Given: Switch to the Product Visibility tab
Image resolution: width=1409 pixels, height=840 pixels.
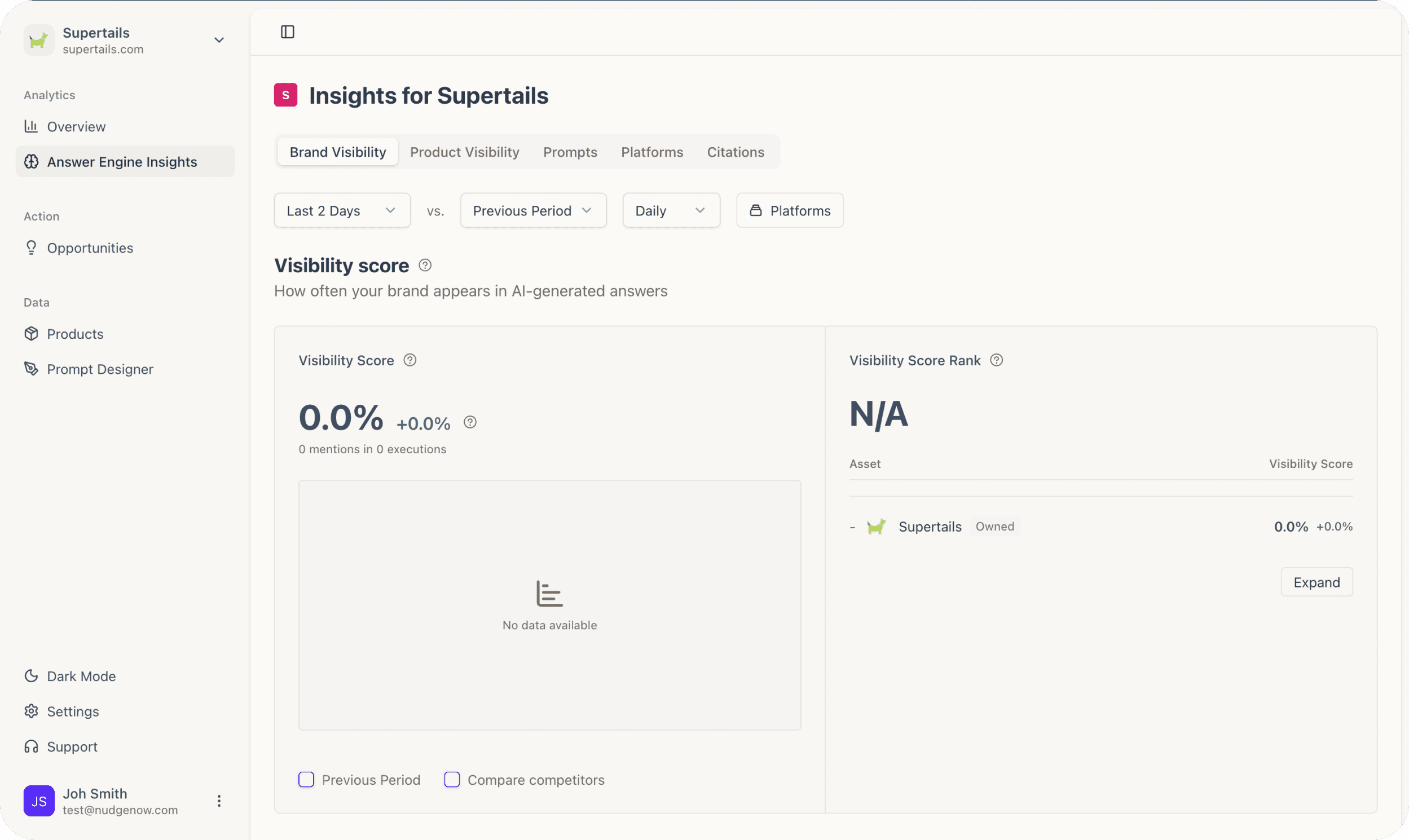Looking at the screenshot, I should (464, 152).
